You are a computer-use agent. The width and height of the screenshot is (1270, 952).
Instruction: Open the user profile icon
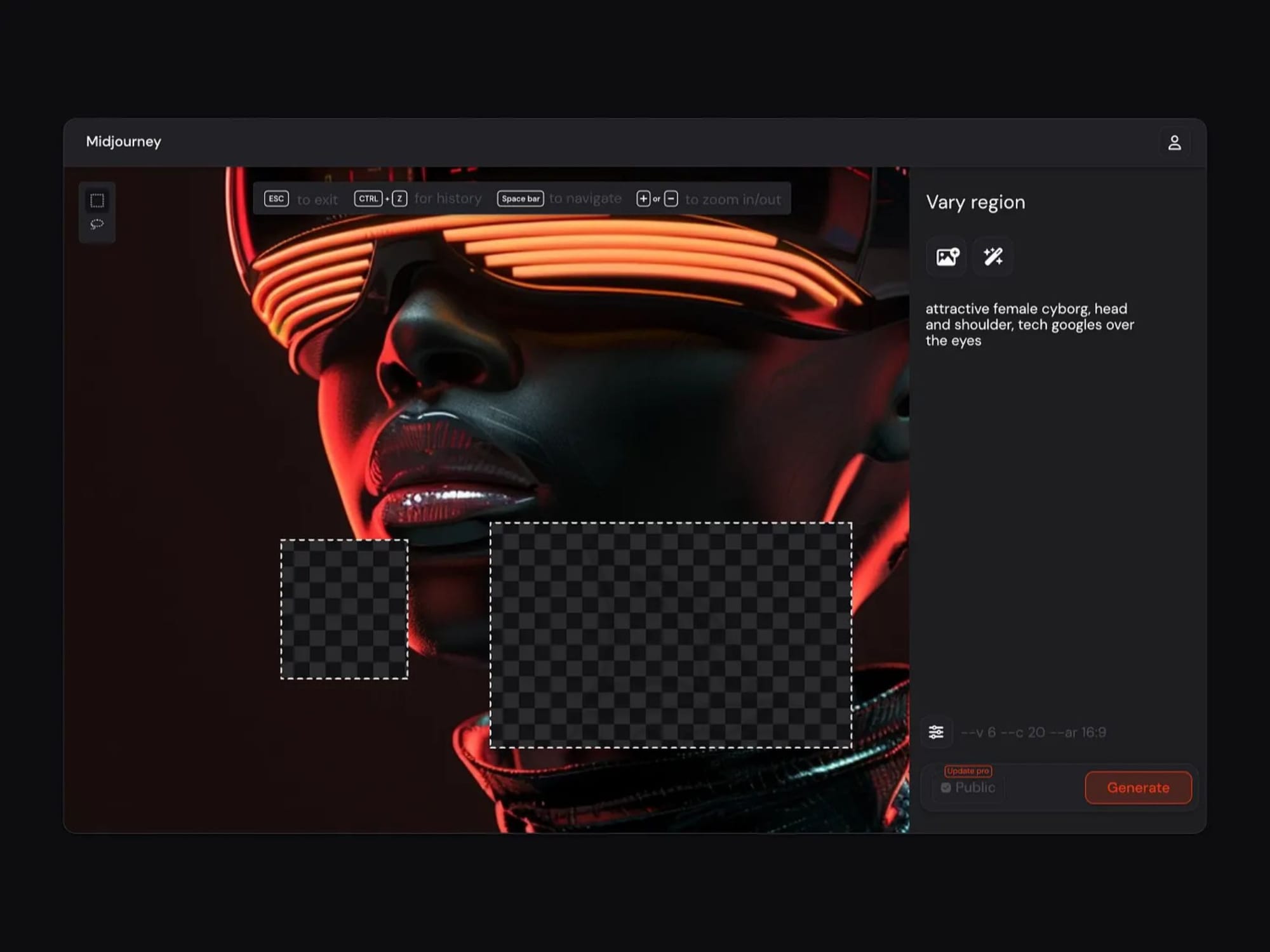tap(1174, 142)
